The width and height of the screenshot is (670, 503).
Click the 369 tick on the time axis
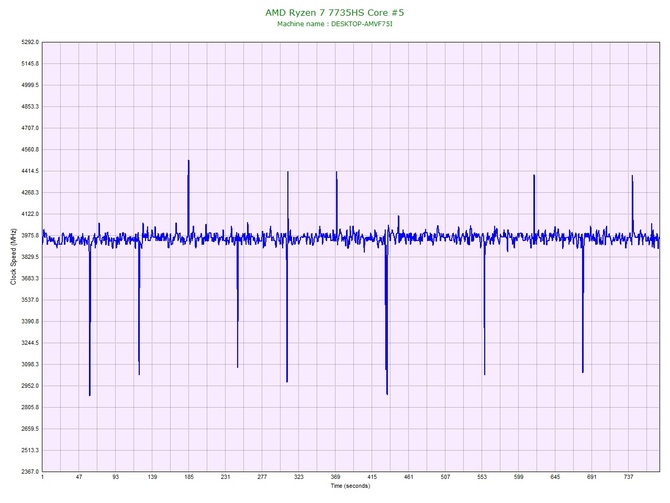point(335,477)
